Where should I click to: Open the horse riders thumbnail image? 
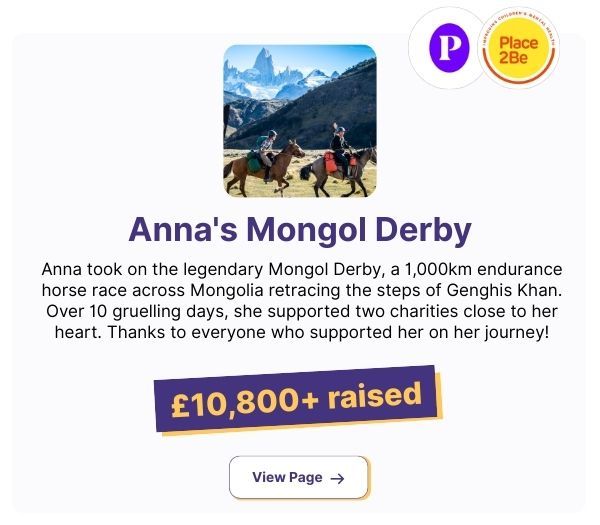tap(299, 121)
